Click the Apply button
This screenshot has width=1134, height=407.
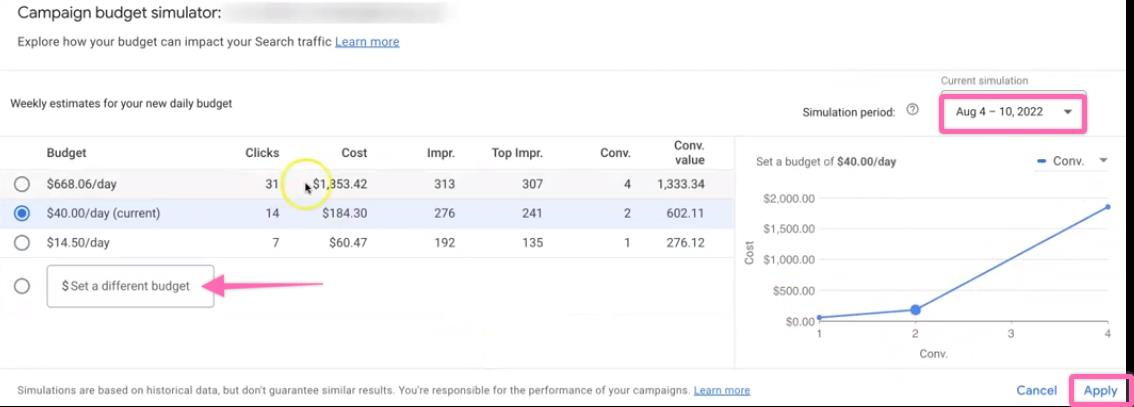click(1100, 391)
